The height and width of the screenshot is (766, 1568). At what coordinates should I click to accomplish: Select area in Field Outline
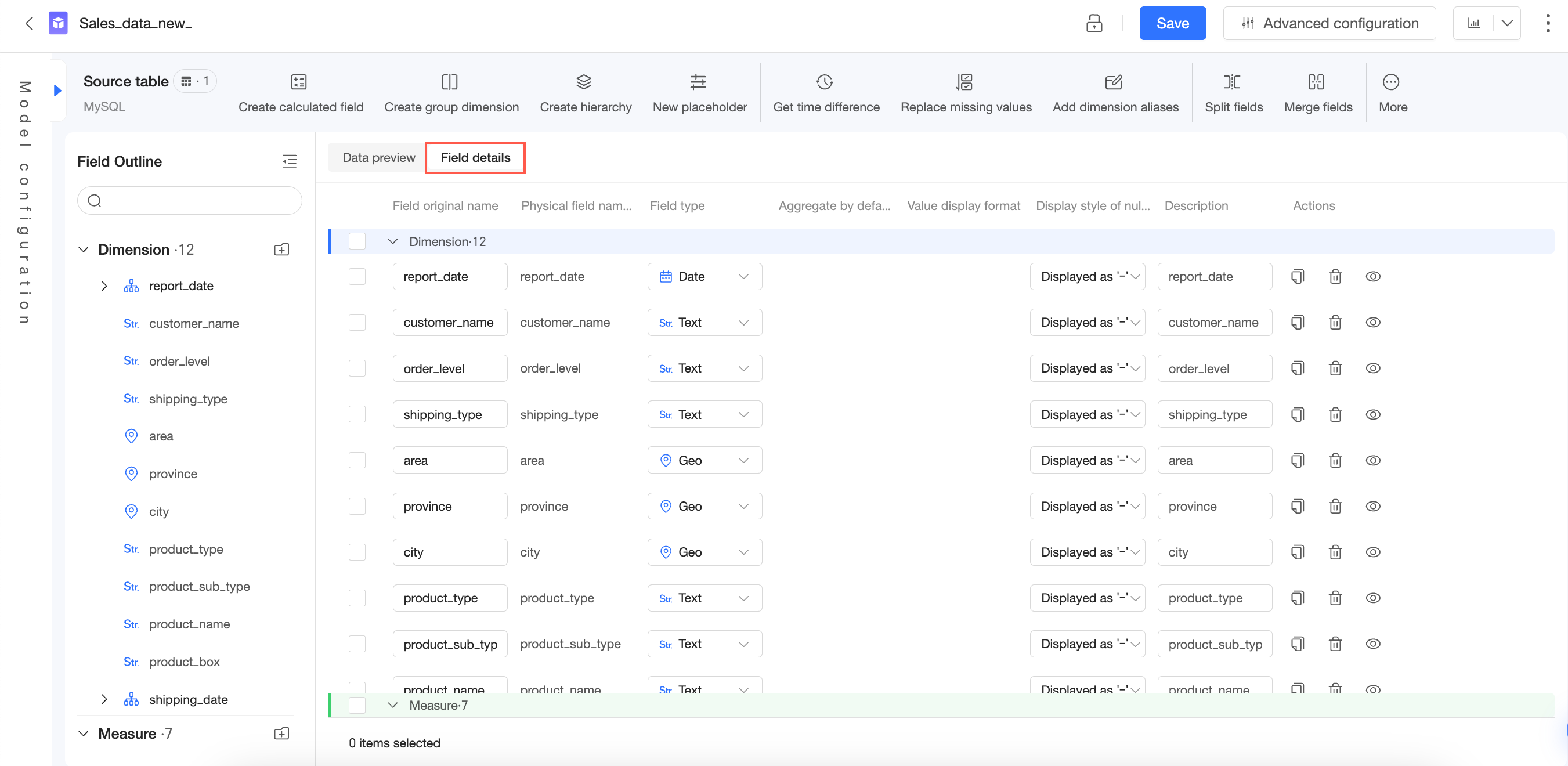161,436
